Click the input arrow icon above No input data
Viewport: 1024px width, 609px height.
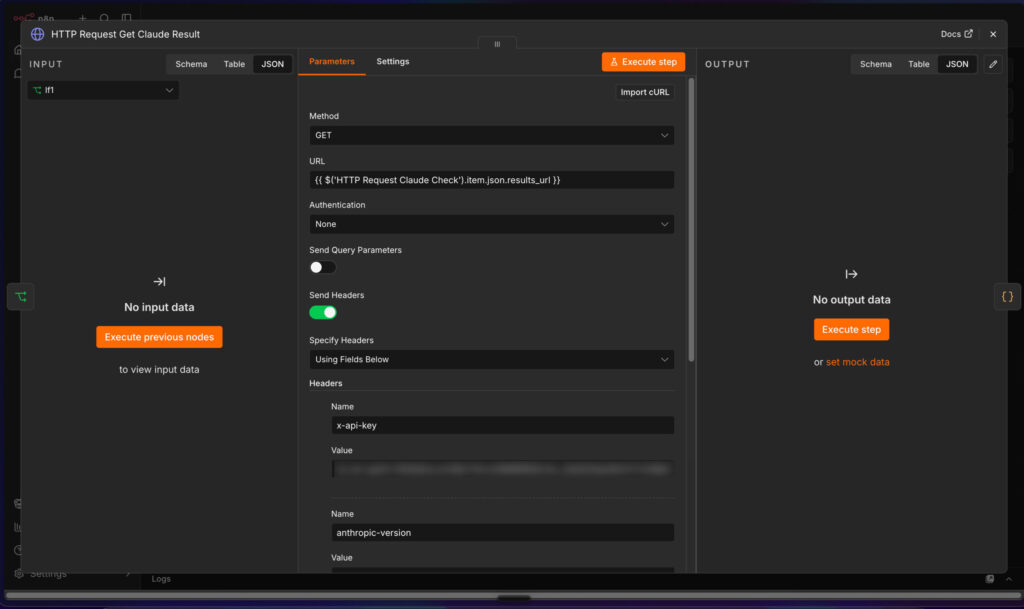click(159, 281)
